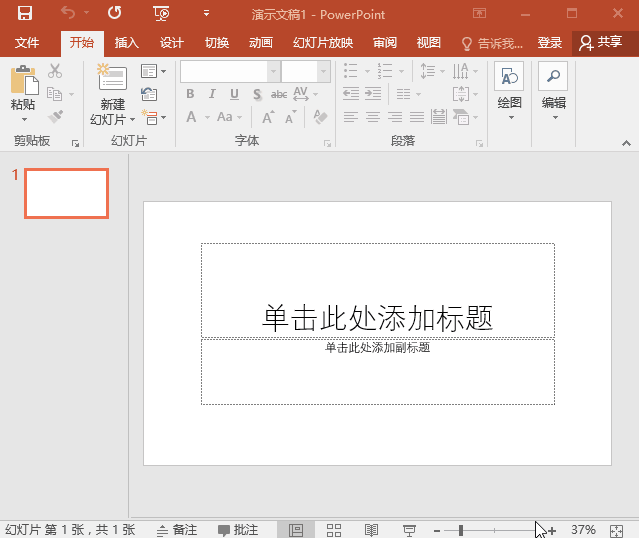Fit slide to current window
The image size is (639, 538).
616,530
